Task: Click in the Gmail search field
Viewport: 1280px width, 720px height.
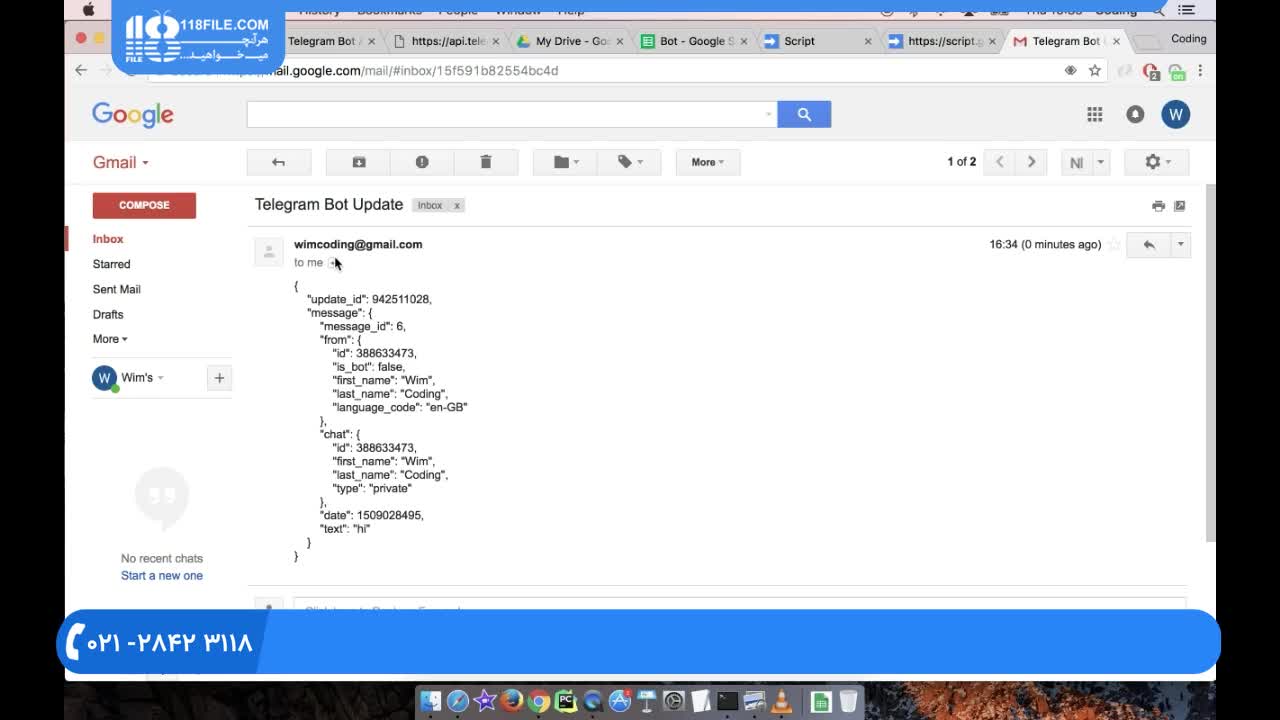Action: (505, 115)
